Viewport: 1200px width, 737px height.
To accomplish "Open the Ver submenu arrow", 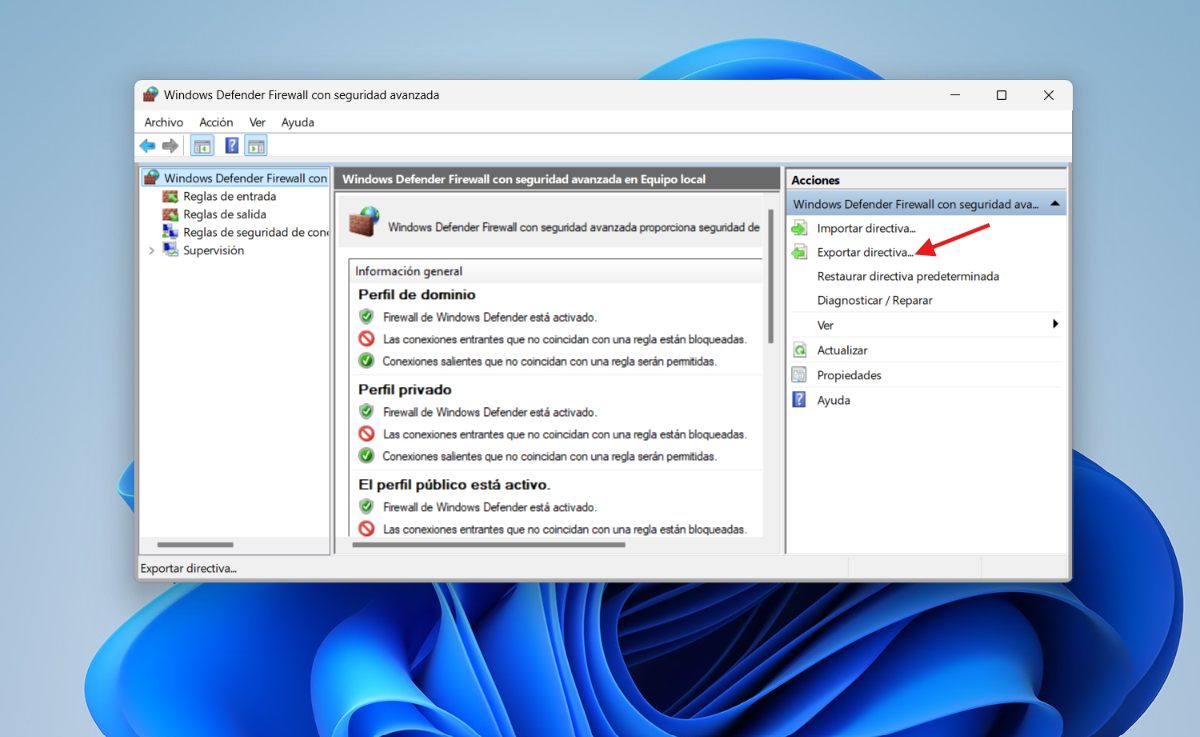I will click(x=1055, y=325).
